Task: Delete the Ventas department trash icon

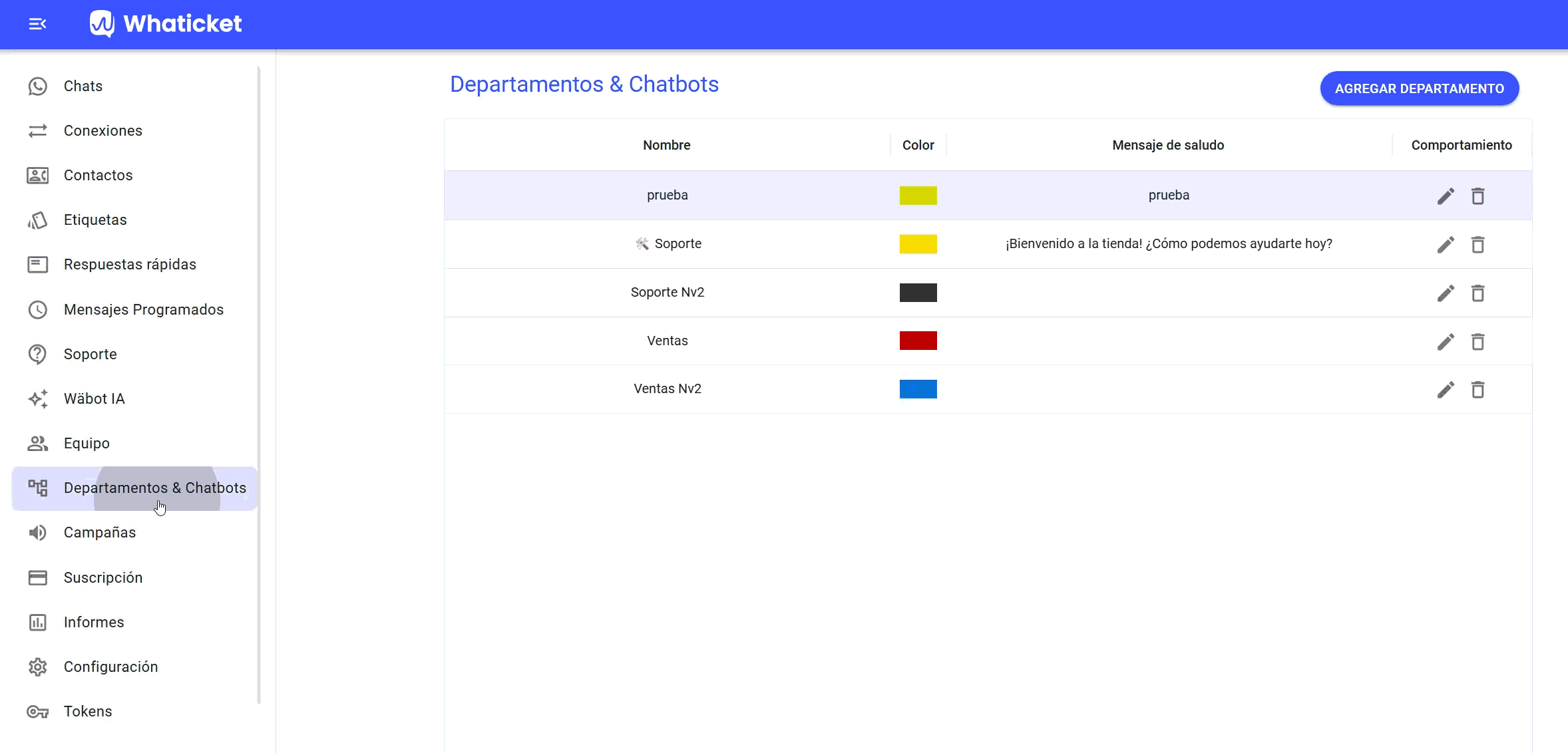Action: click(1478, 341)
